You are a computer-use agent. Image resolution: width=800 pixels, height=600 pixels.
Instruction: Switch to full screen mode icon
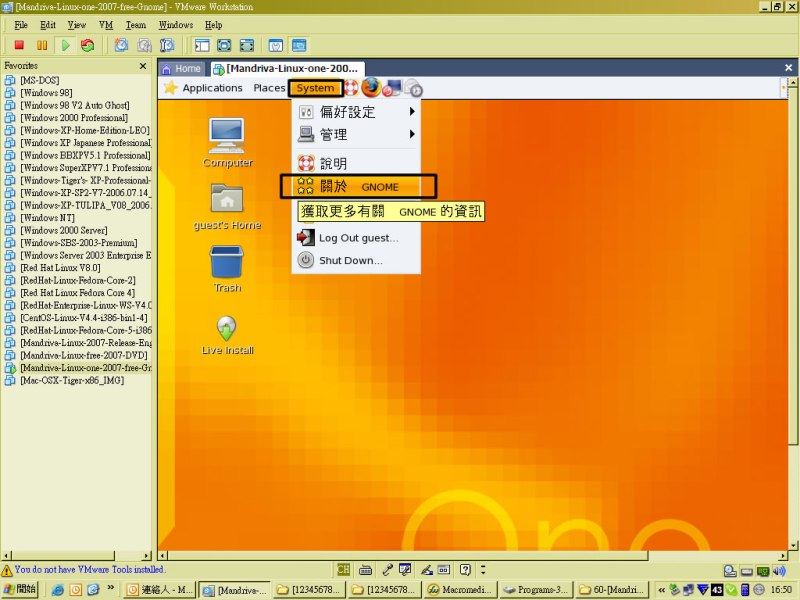click(224, 45)
